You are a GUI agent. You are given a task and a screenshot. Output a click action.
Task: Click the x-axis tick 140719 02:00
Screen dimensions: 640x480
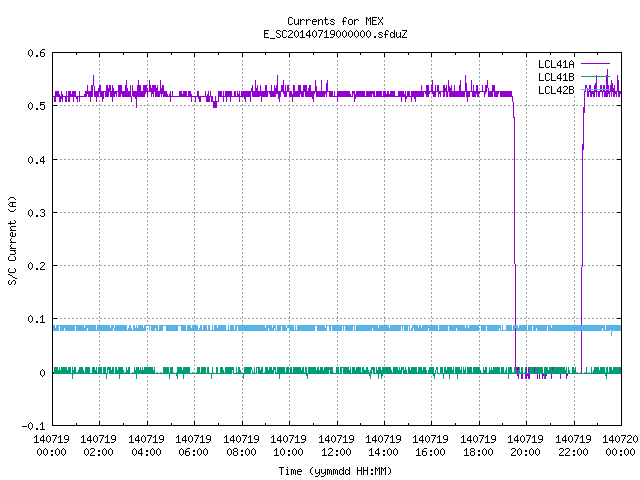[98, 446]
